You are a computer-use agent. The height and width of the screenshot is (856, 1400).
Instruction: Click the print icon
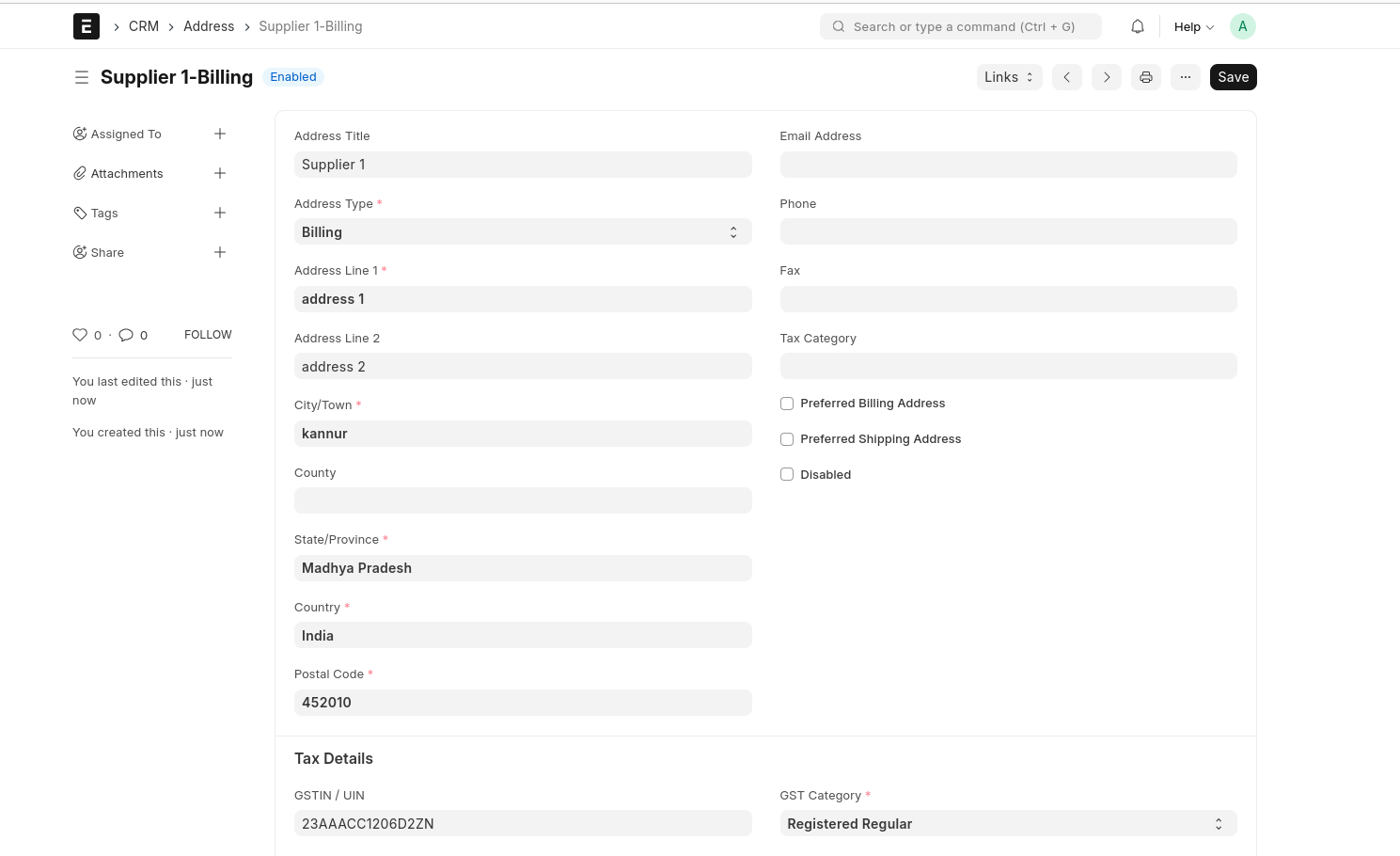(x=1145, y=77)
